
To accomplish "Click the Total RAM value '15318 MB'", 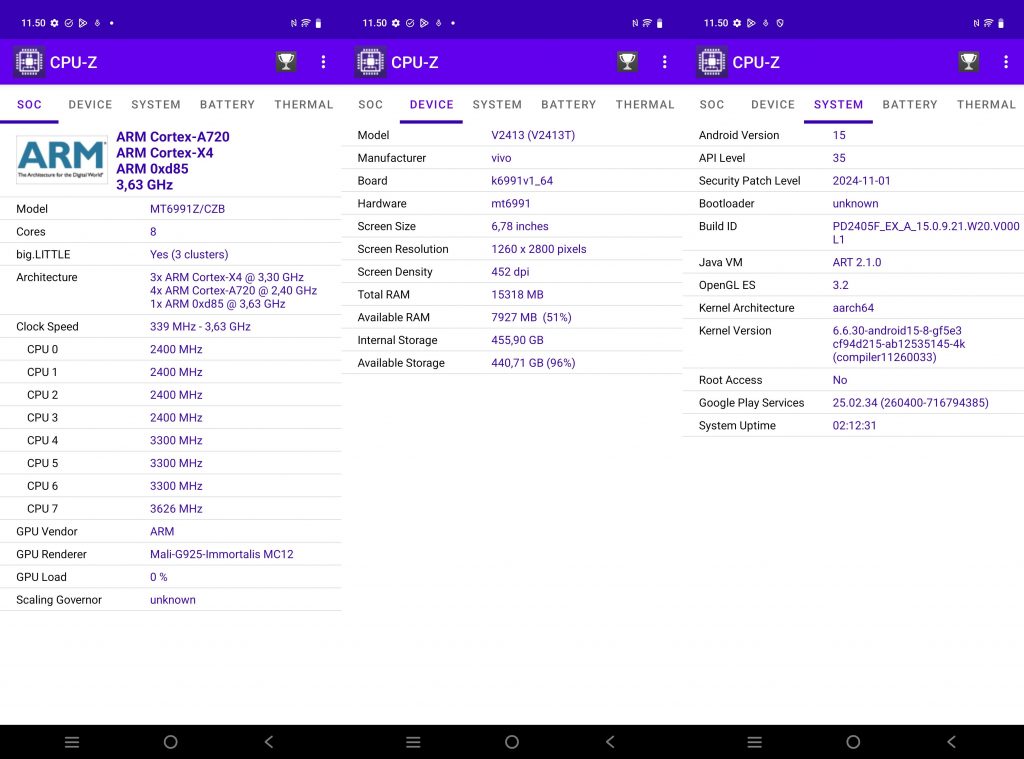I will (517, 295).
